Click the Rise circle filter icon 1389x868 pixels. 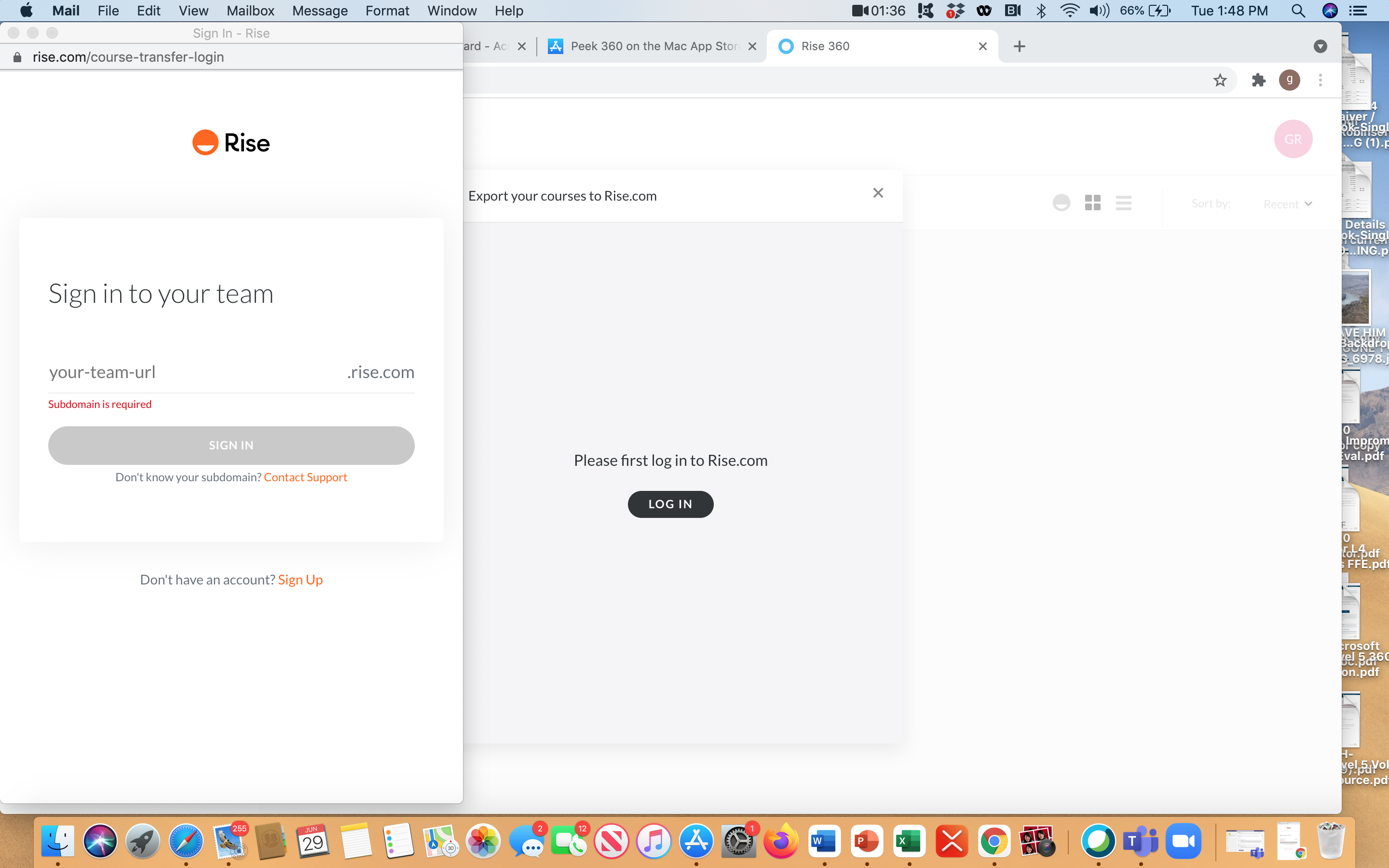[x=1061, y=203]
